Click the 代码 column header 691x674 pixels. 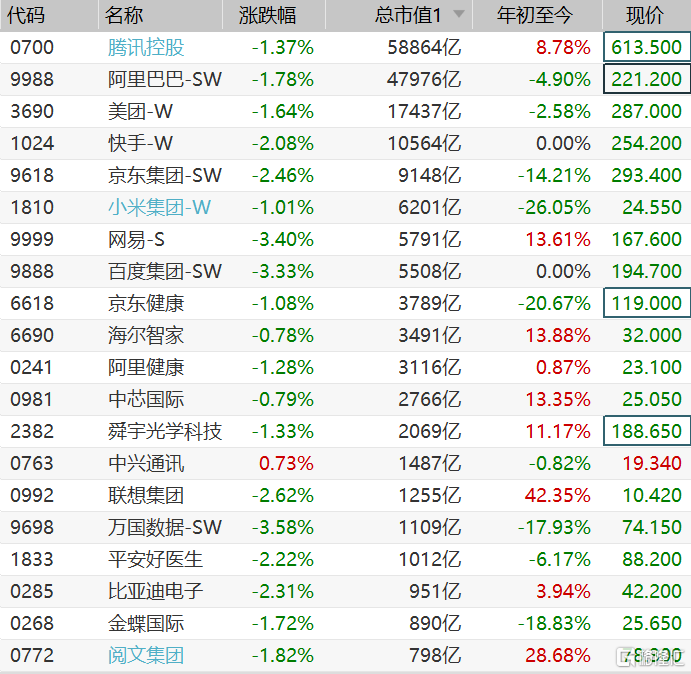coord(27,16)
